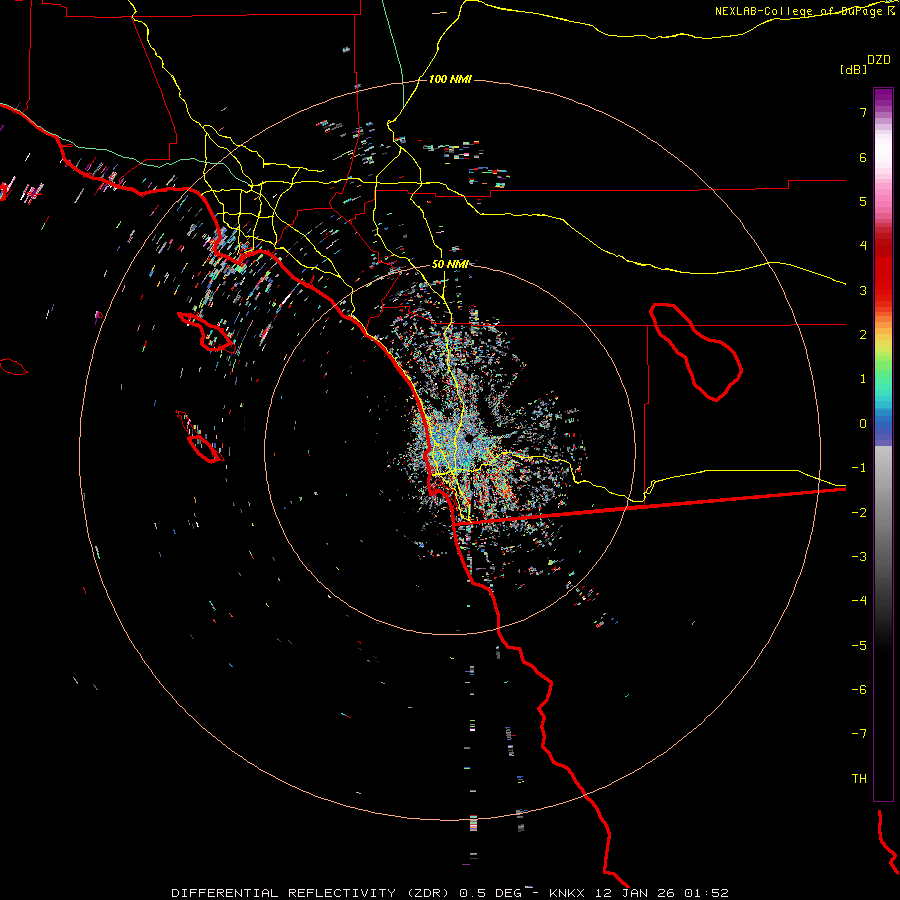Click the "KNKX" radar site identifier
Viewport: 900px width, 900px height.
(567, 893)
